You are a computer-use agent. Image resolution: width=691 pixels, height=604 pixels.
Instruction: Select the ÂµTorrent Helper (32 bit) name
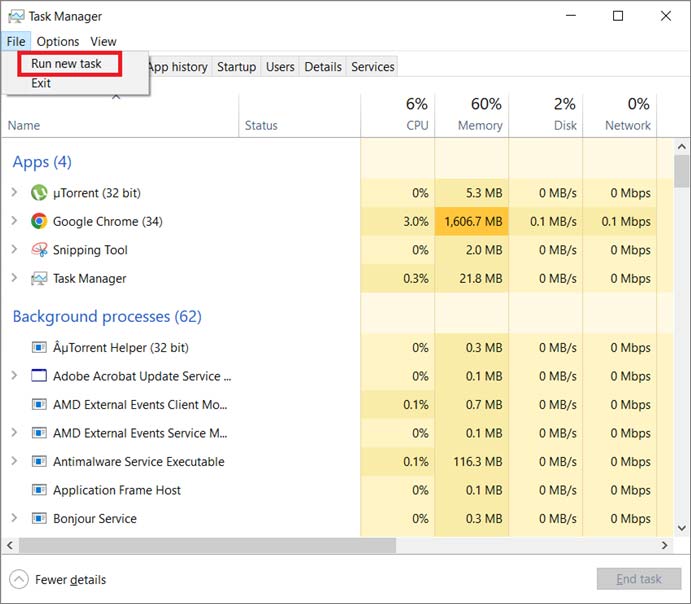[x=121, y=348]
